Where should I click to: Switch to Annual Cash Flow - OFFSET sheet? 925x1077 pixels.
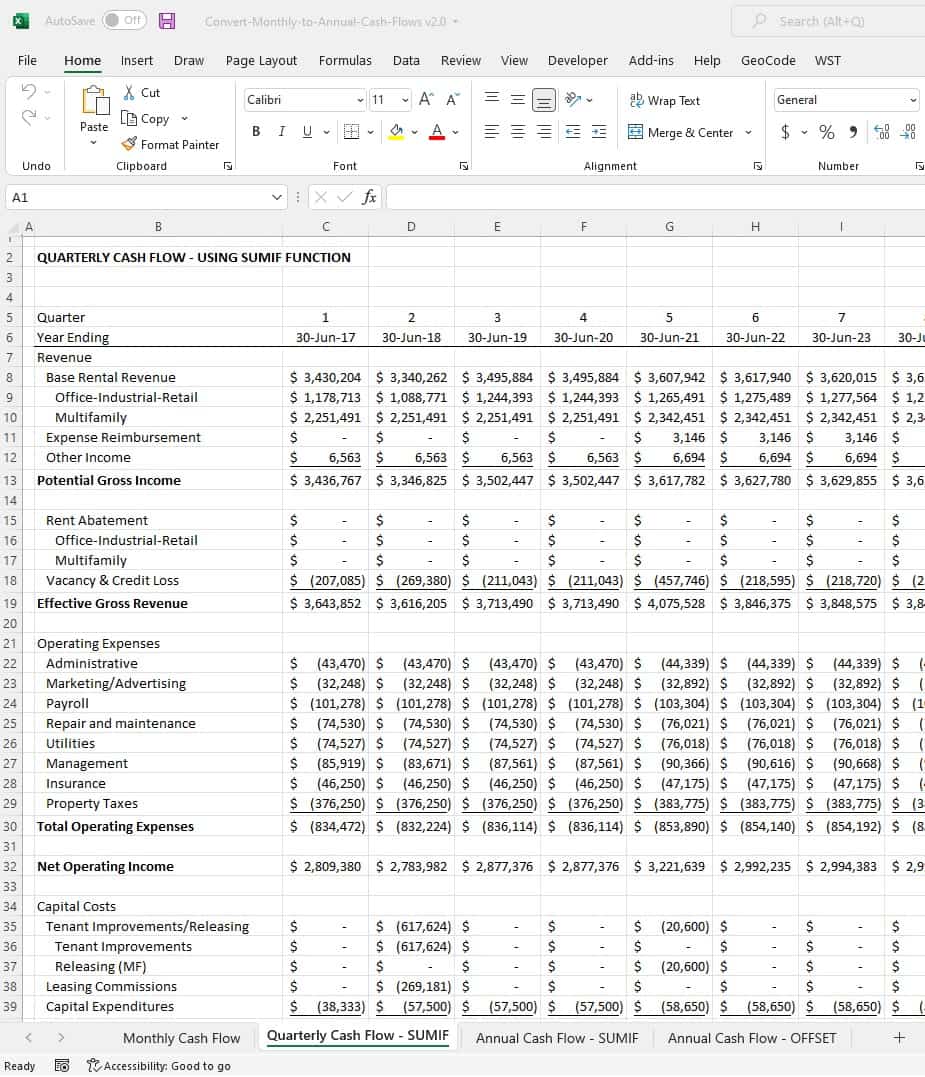coord(751,1038)
